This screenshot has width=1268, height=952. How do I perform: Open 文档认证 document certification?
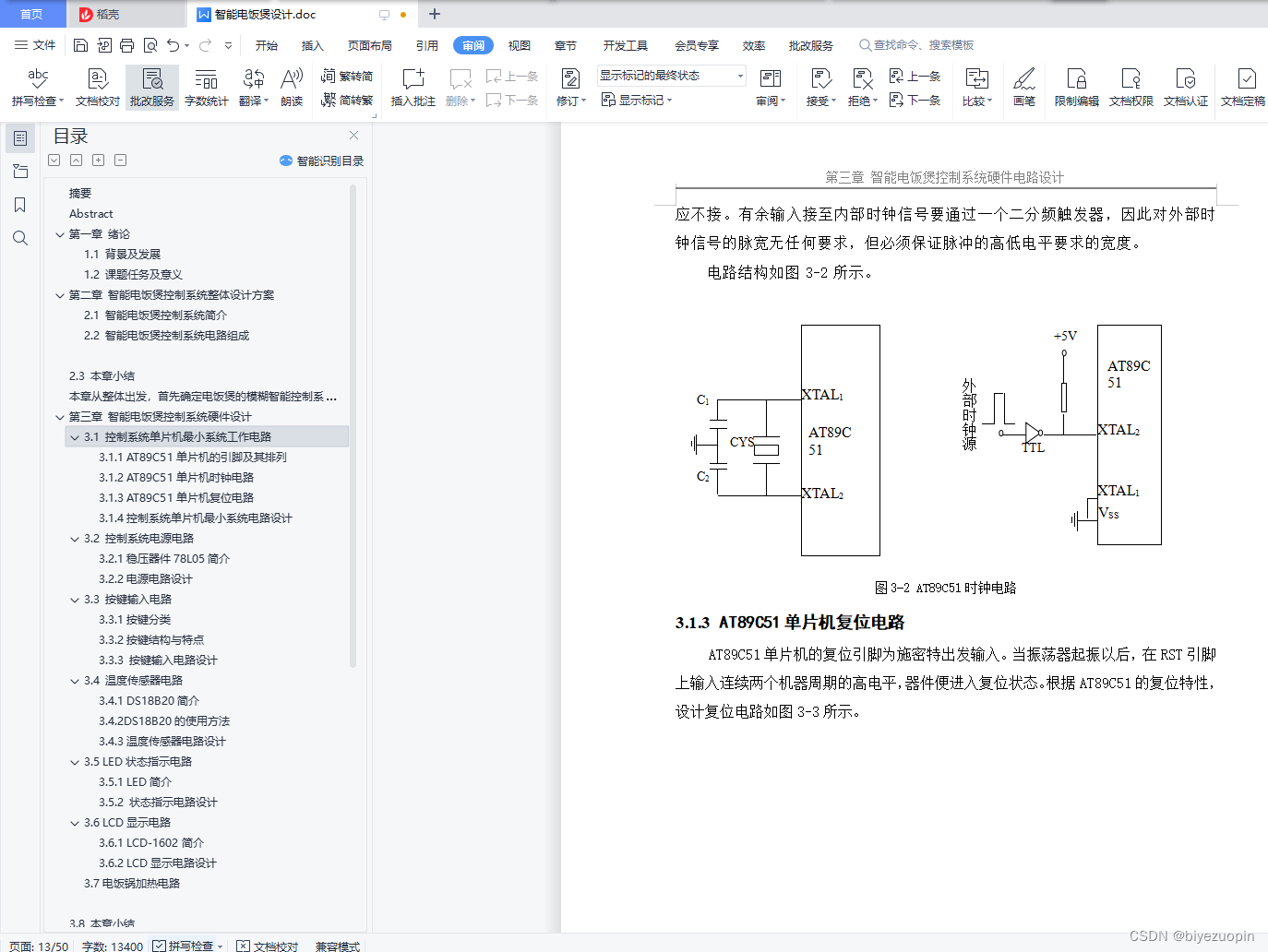tap(1186, 88)
